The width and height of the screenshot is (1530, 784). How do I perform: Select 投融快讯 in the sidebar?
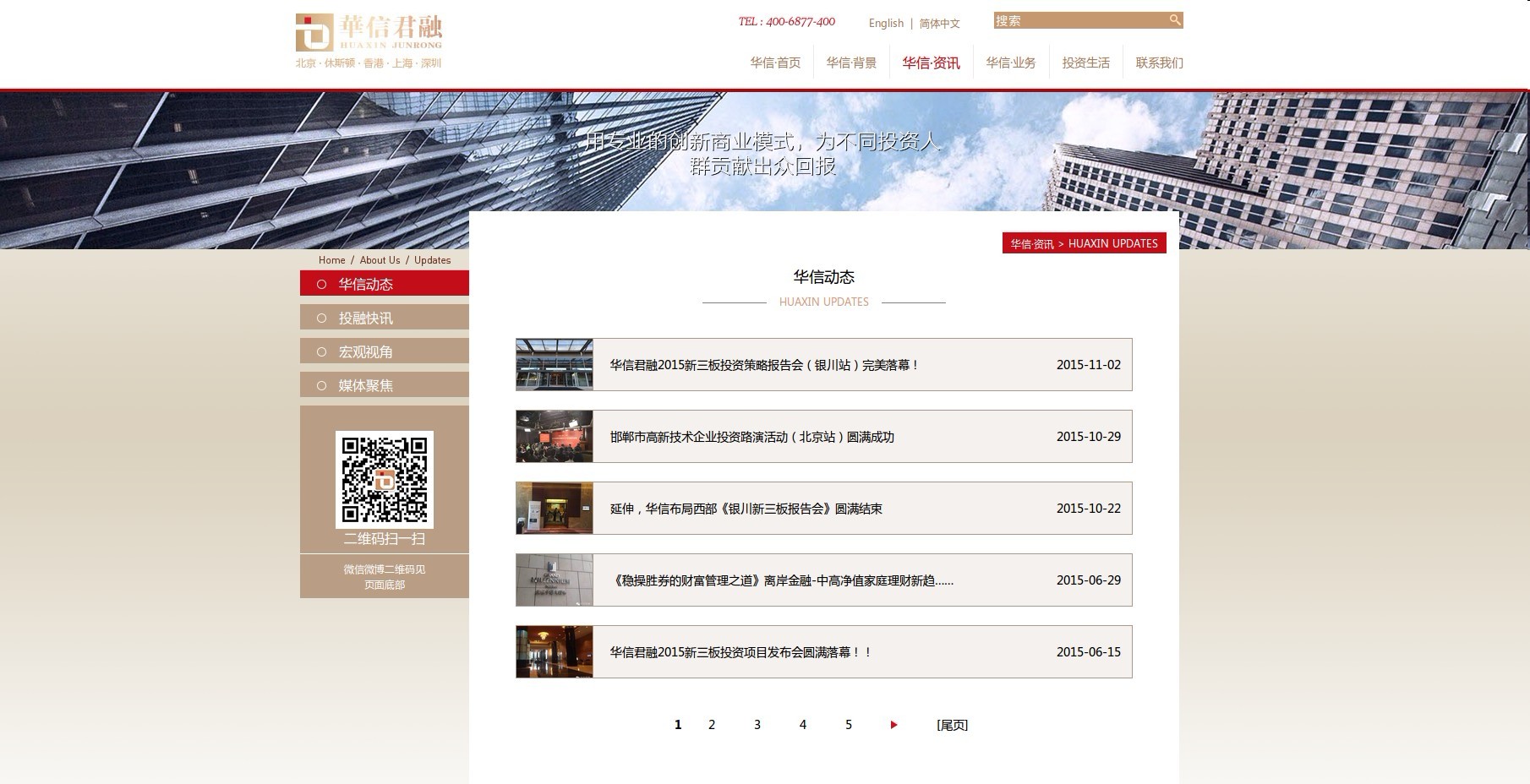[385, 317]
